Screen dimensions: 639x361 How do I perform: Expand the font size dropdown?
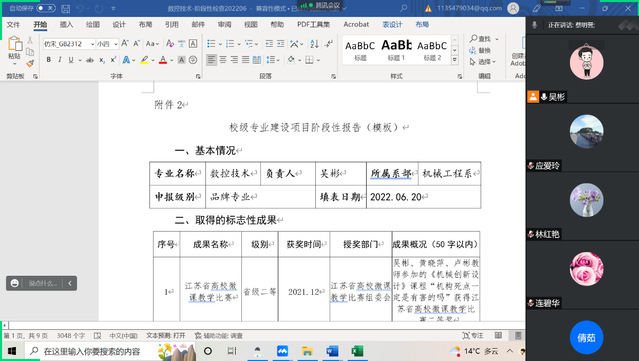pyautogui.click(x=116, y=44)
